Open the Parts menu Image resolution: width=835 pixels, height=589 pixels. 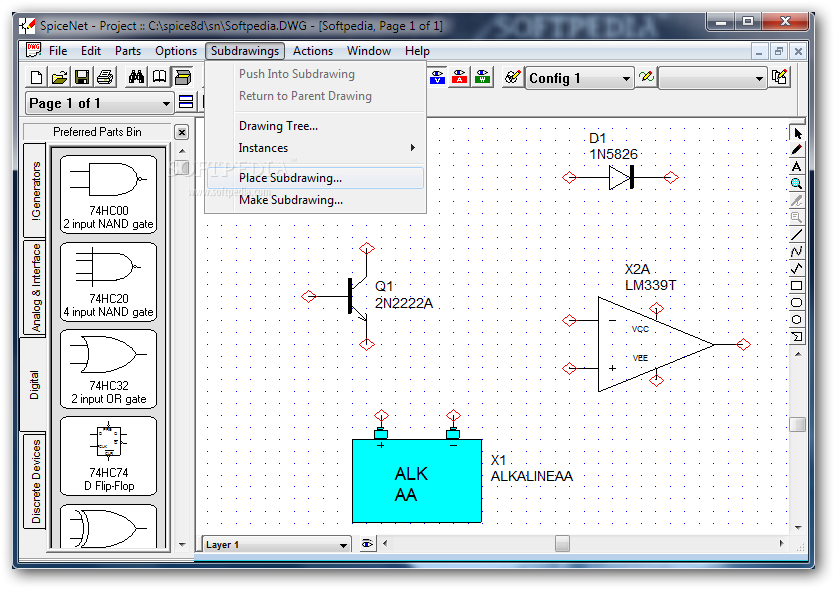coord(128,51)
